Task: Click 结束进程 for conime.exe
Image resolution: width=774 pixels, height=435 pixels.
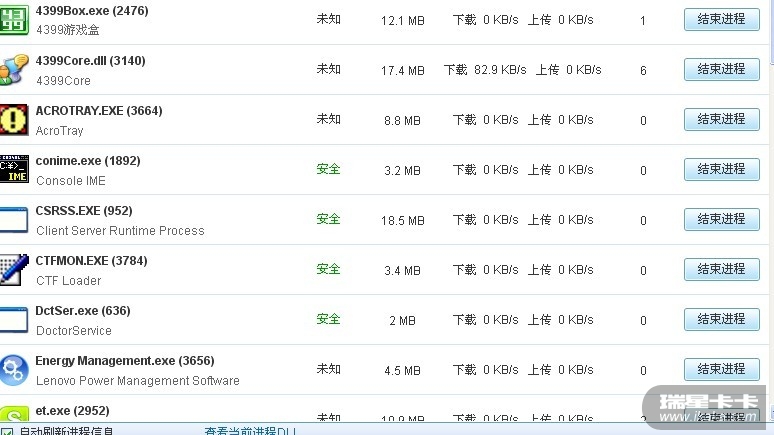Action: pyautogui.click(x=721, y=169)
